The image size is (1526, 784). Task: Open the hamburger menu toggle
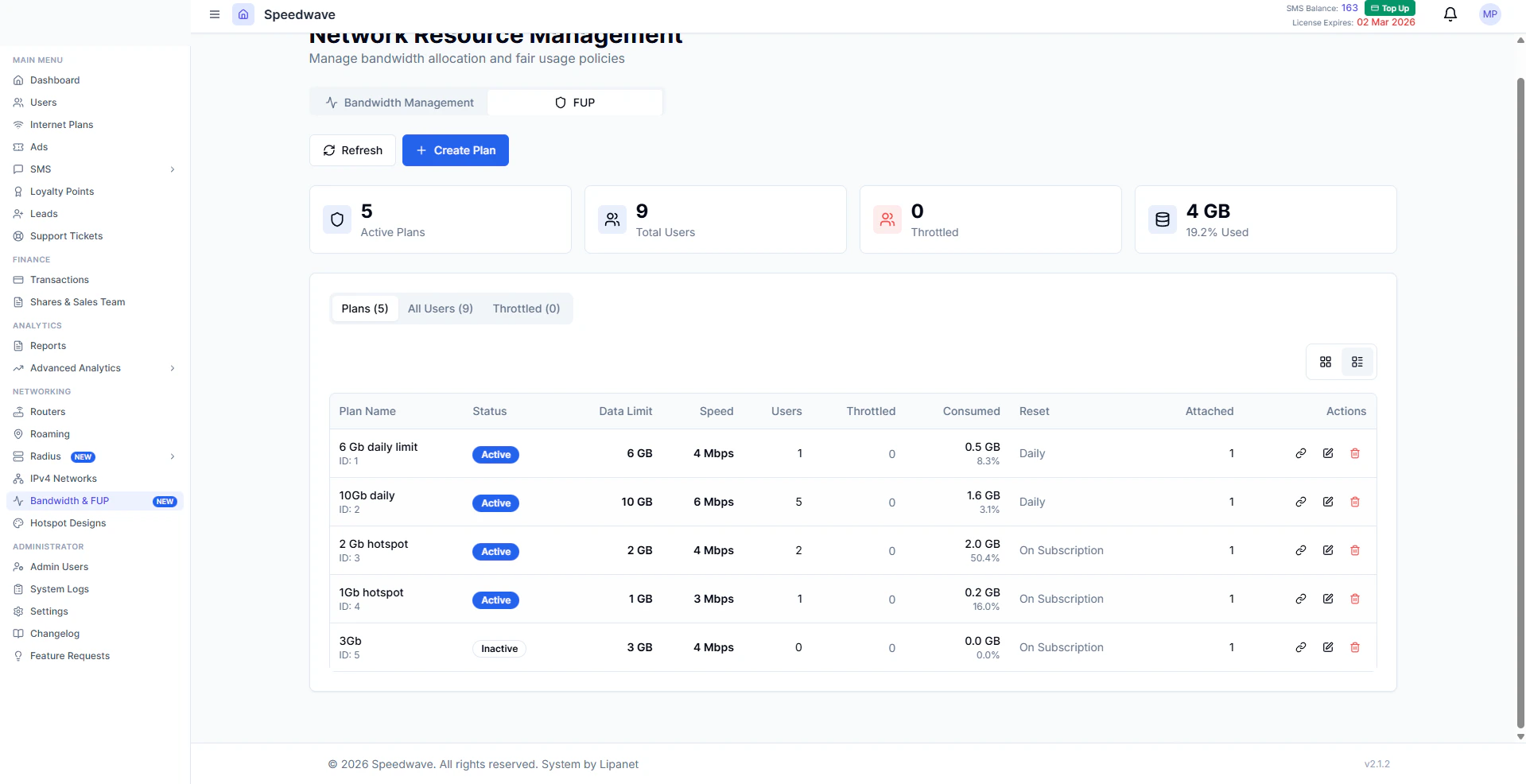[x=215, y=14]
